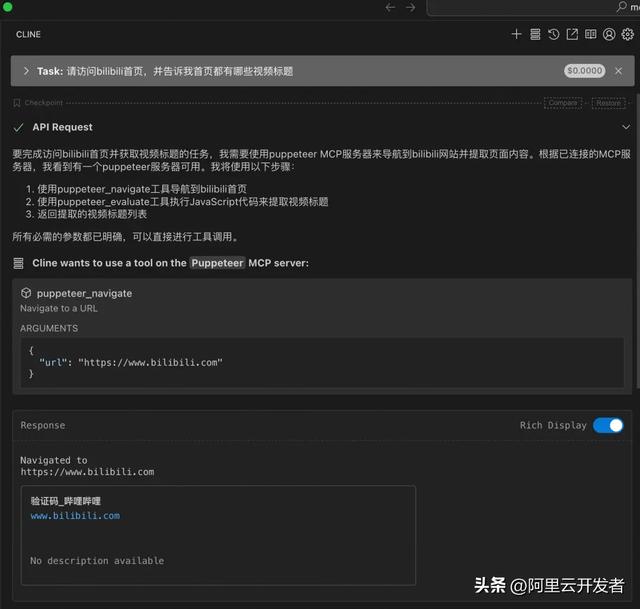640x609 pixels.
Task: Click No description available text
Action: click(97, 560)
